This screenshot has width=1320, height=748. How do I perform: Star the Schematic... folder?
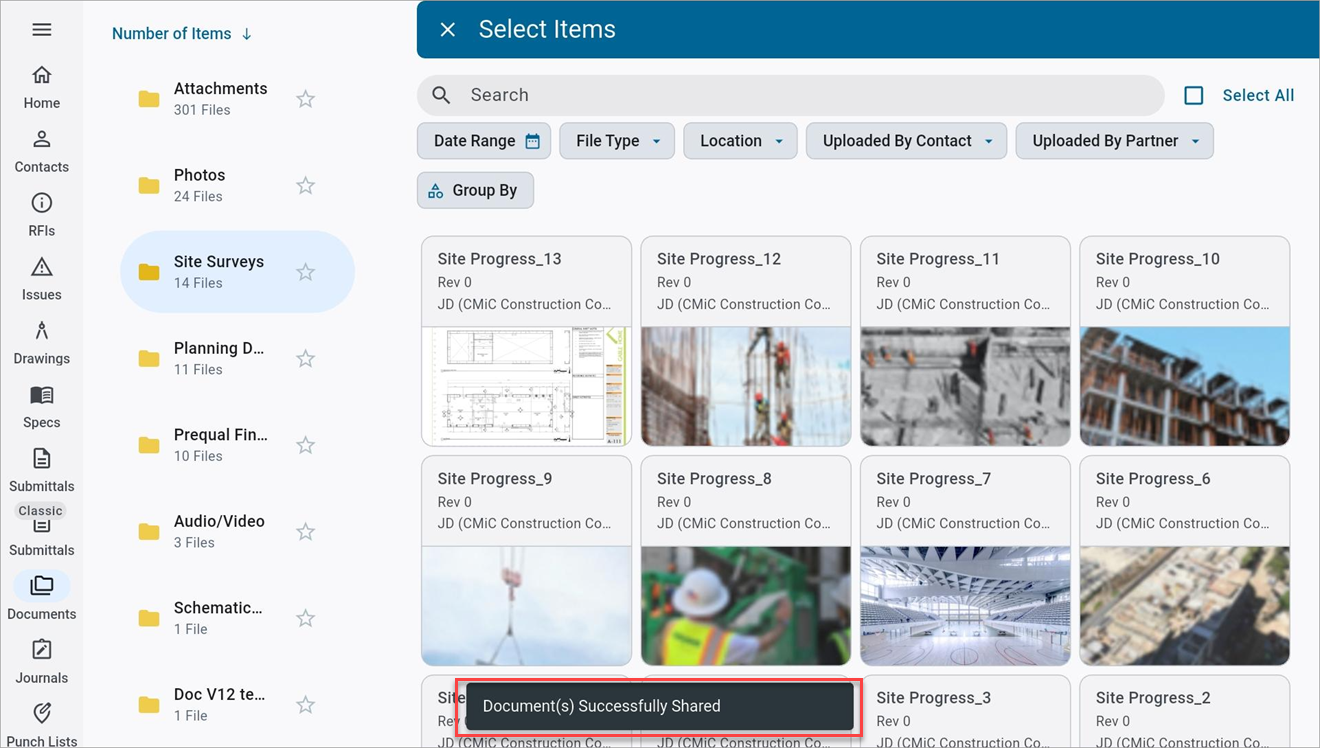306,619
